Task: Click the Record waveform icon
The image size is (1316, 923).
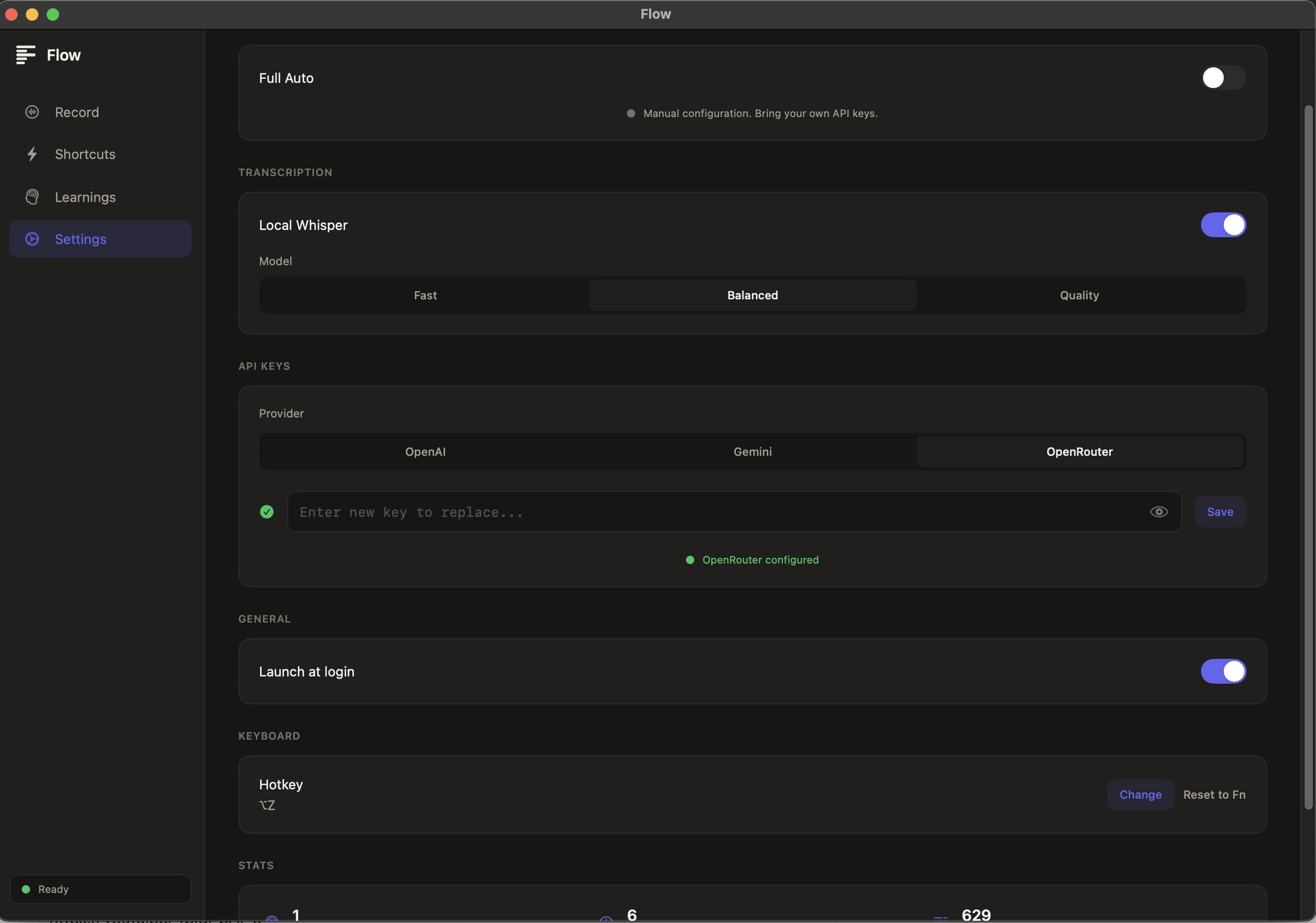Action: click(x=32, y=112)
